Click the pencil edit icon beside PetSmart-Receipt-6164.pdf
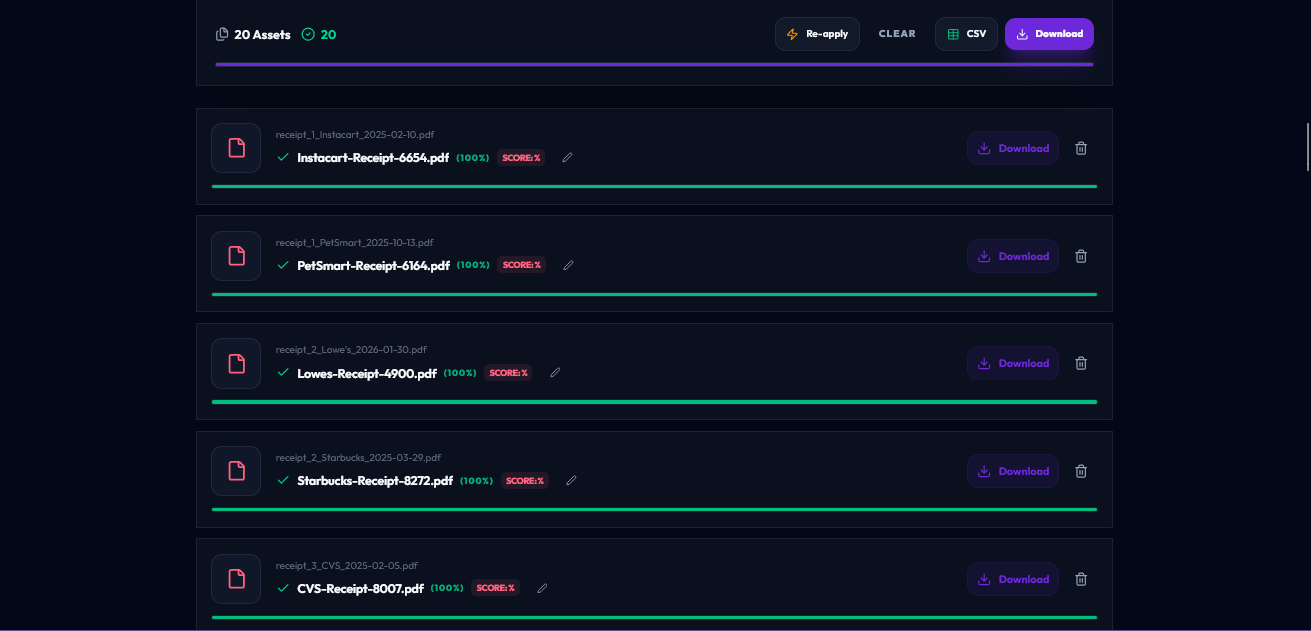1311x631 pixels. click(568, 265)
